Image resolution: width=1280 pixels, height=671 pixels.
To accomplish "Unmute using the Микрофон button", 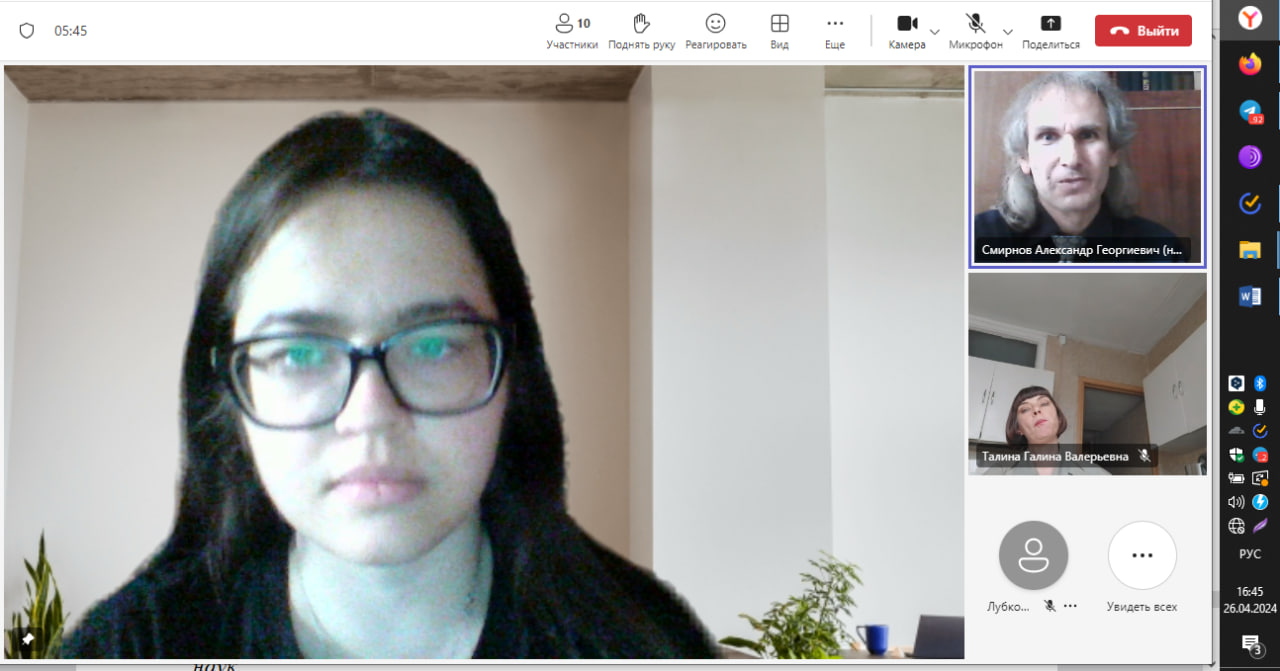I will coord(975,31).
